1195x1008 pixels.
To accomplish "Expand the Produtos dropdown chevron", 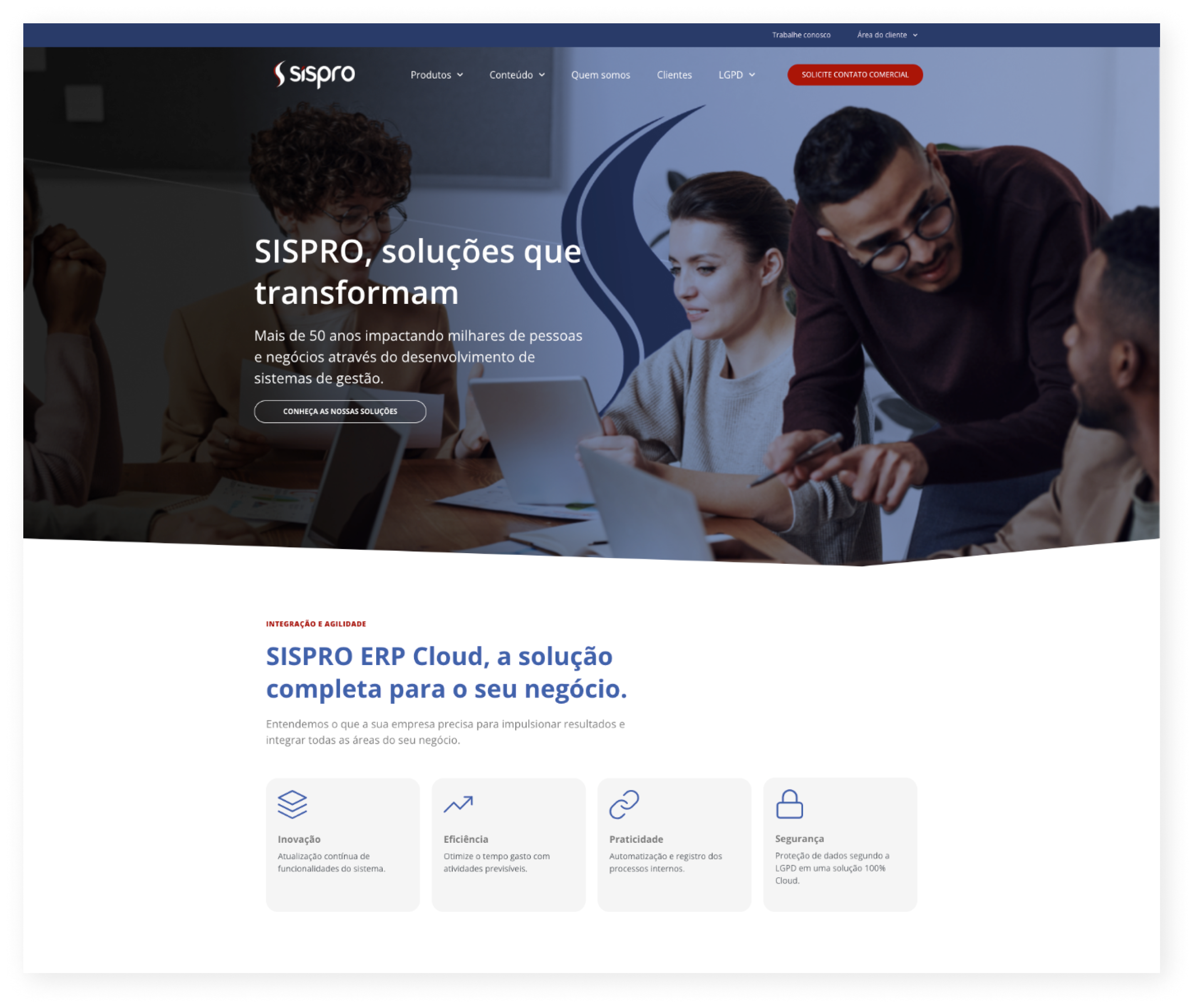I will pos(461,75).
